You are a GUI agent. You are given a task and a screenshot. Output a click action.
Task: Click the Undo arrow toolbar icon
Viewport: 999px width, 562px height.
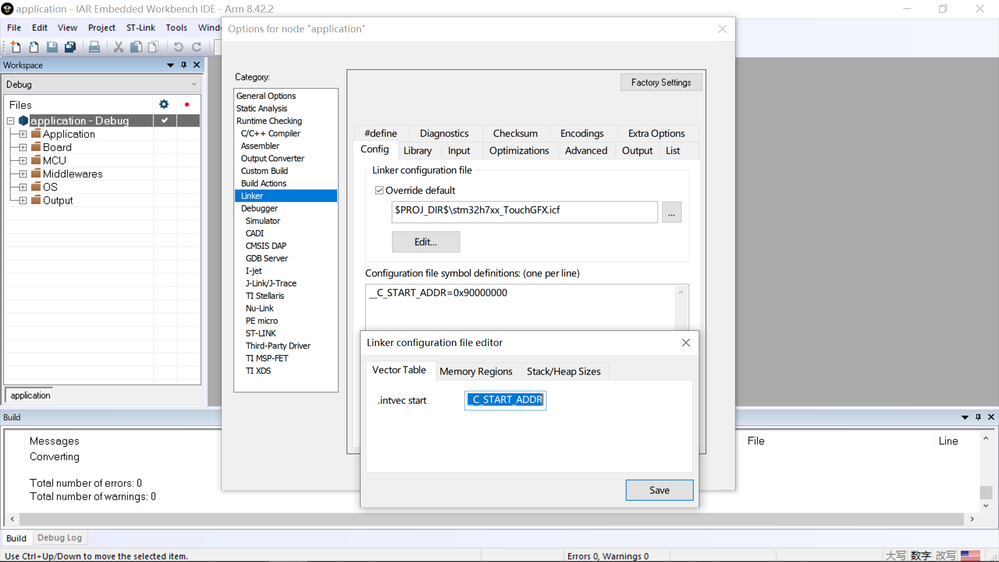[x=178, y=47]
